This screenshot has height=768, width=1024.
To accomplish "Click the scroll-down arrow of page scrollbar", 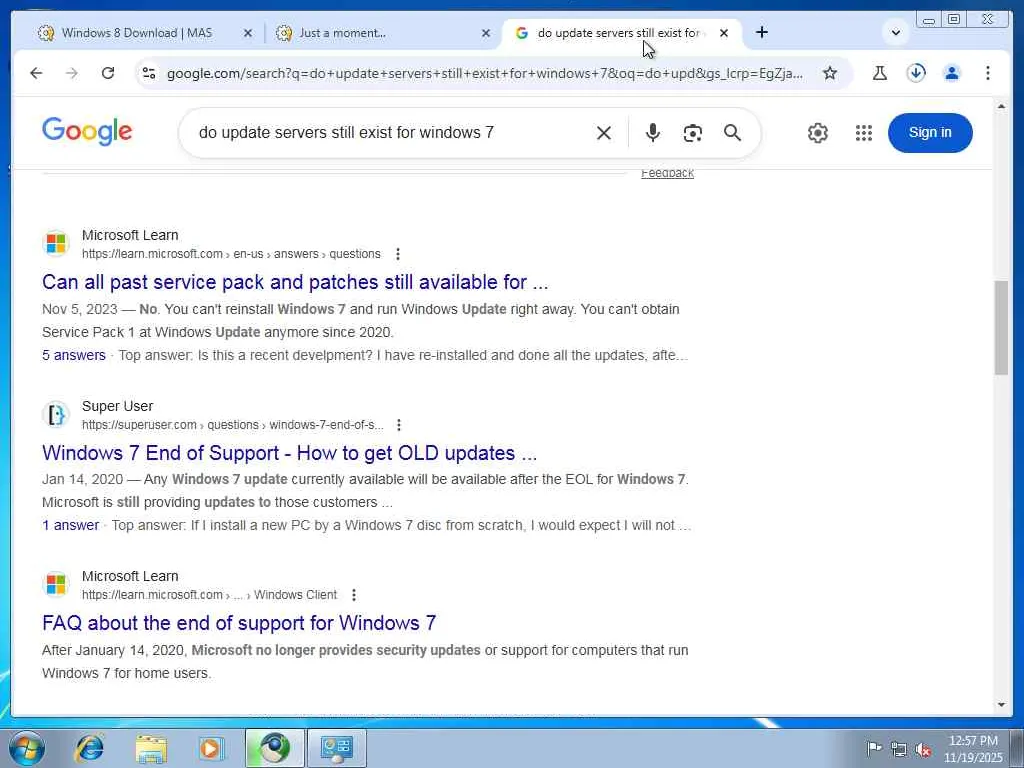I will 1001,705.
